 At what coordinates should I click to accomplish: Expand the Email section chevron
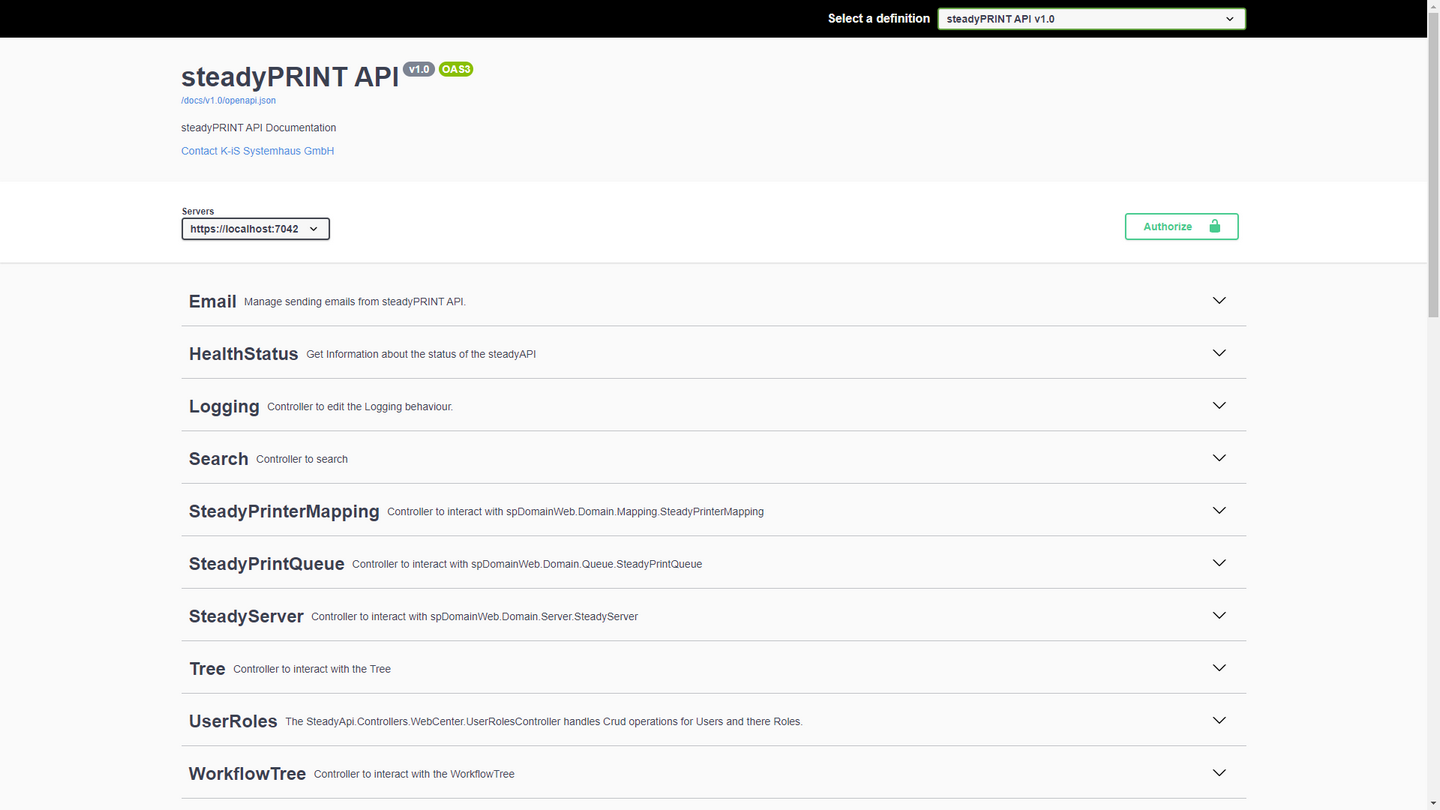(1219, 301)
